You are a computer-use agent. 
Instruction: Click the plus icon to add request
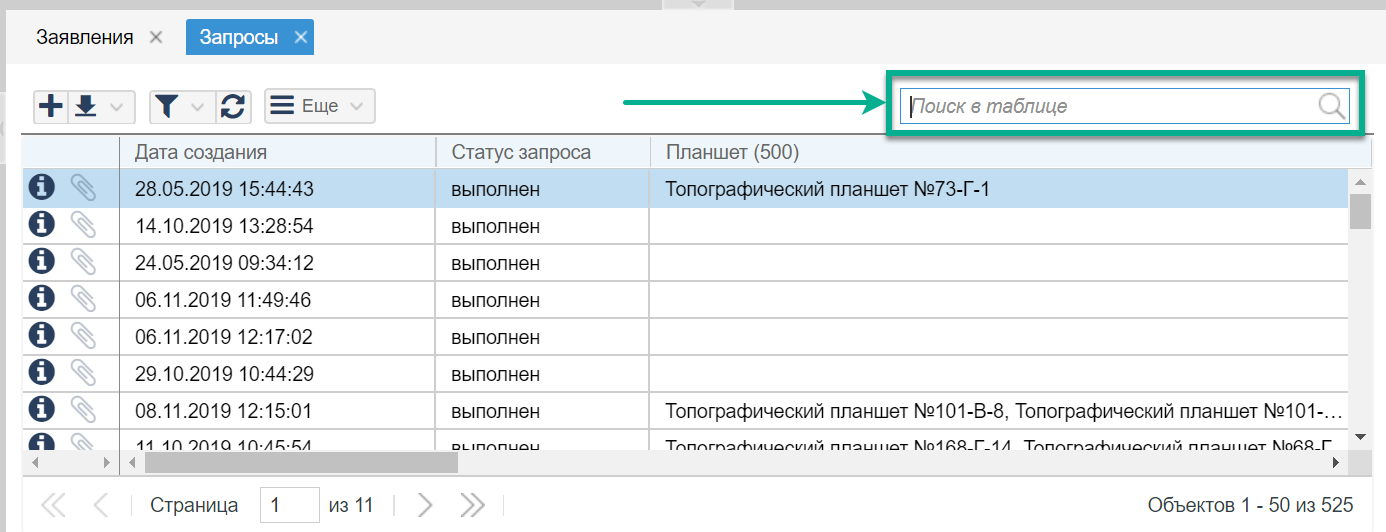50,106
